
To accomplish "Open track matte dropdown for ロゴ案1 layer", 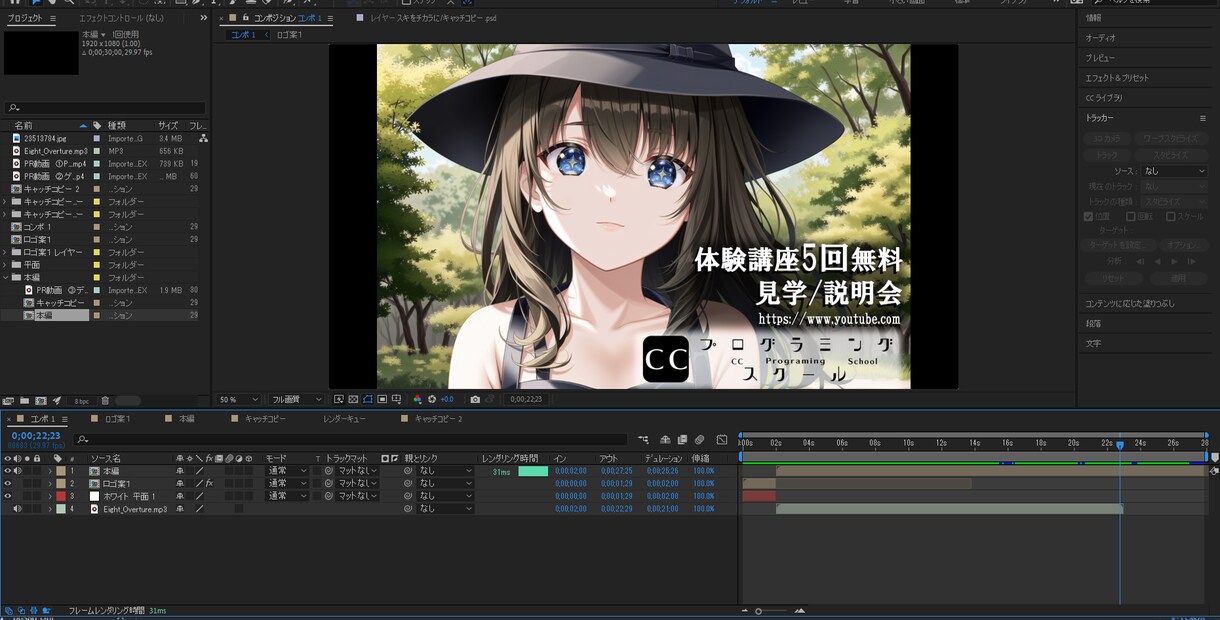I will 356,483.
